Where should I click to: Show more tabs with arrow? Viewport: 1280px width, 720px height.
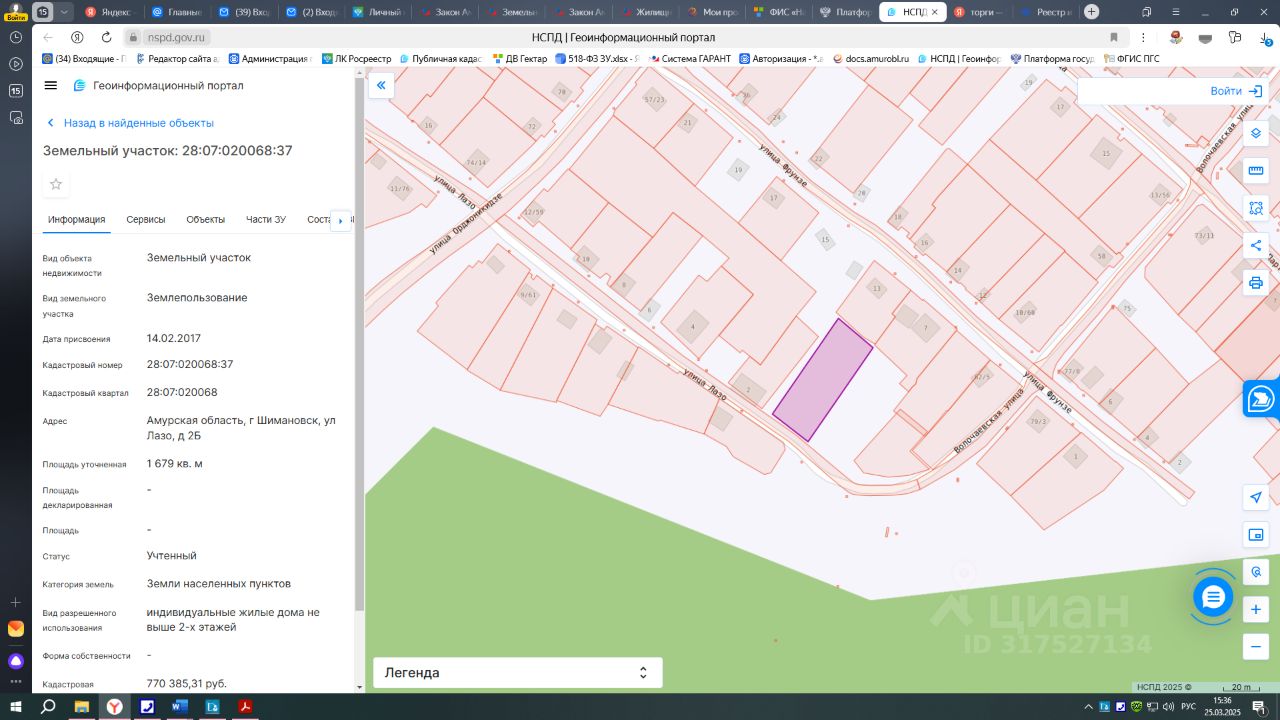[340, 220]
